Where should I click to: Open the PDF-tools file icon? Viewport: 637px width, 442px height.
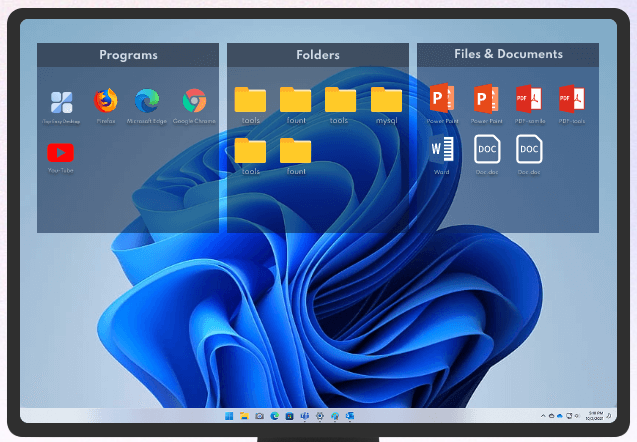coord(572,99)
